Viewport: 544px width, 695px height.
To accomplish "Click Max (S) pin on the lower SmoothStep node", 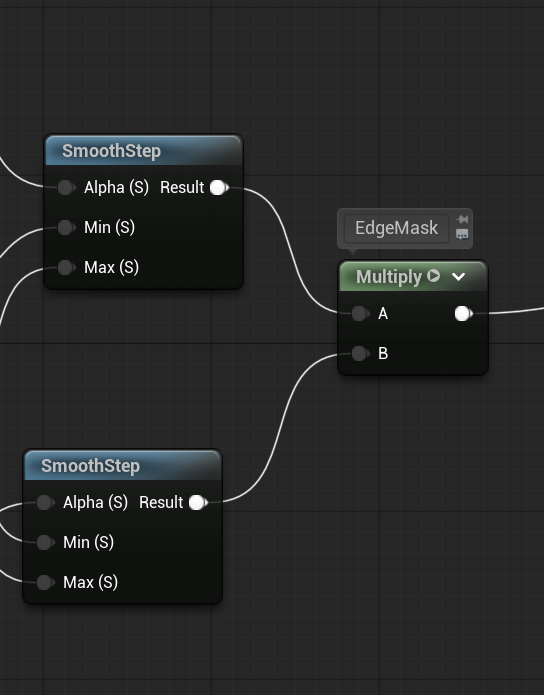I will point(46,582).
